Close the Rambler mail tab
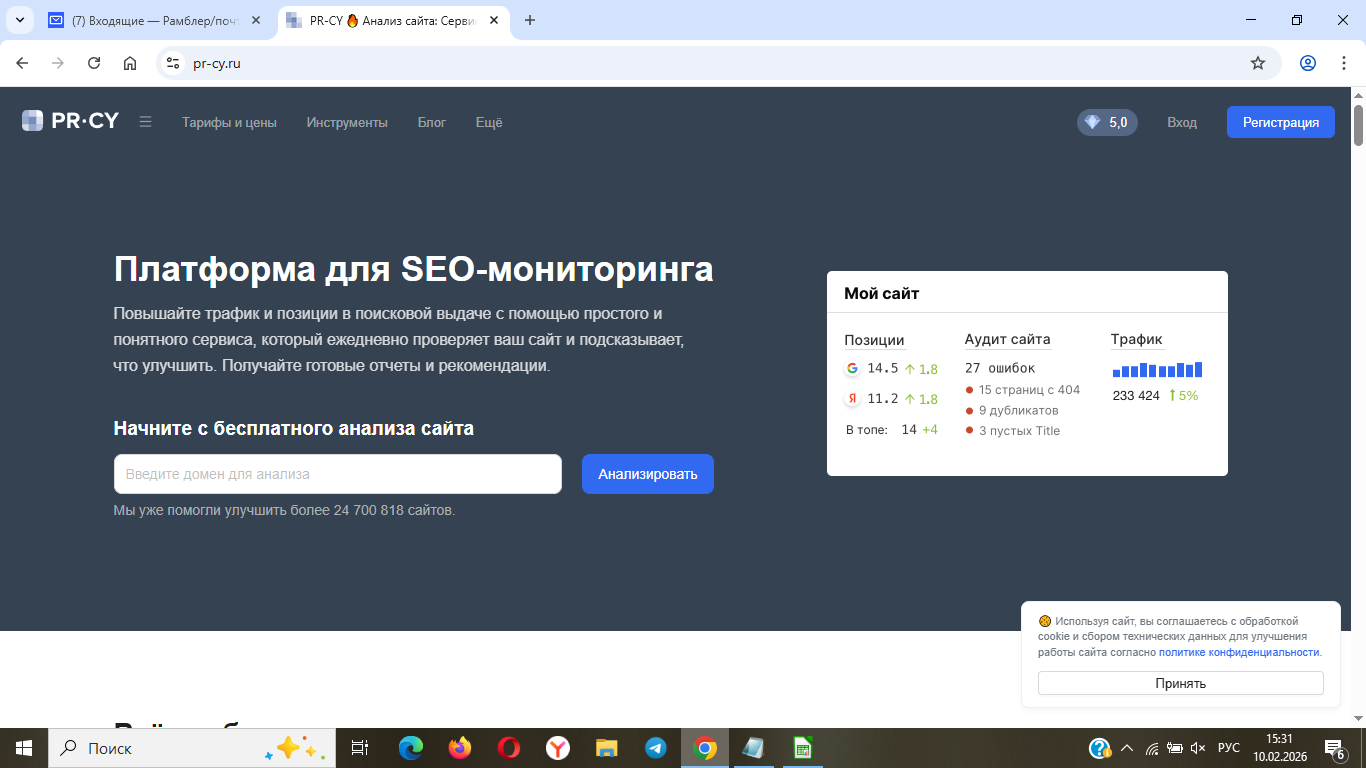 point(255,20)
